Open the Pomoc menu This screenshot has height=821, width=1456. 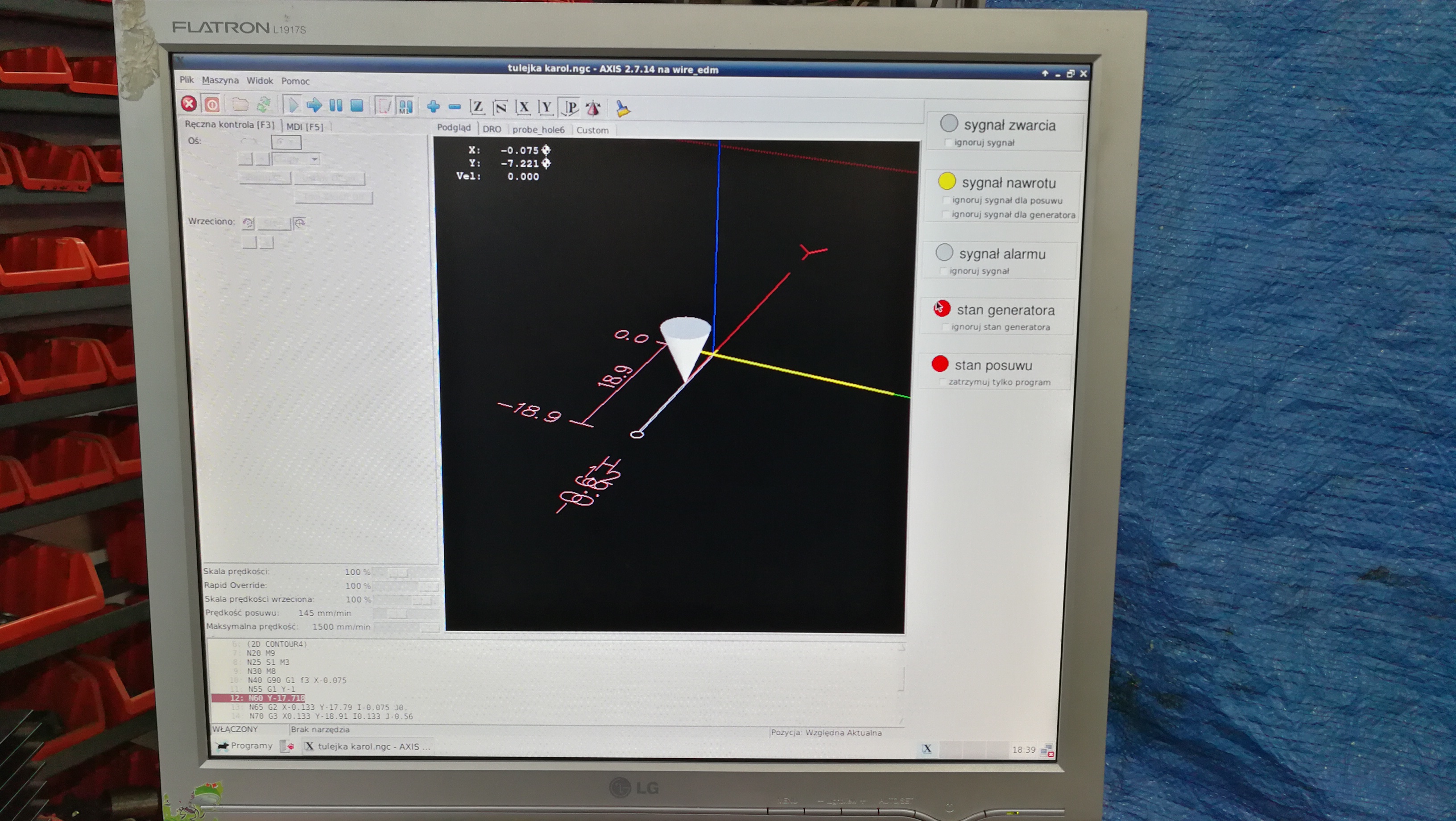[x=295, y=81]
